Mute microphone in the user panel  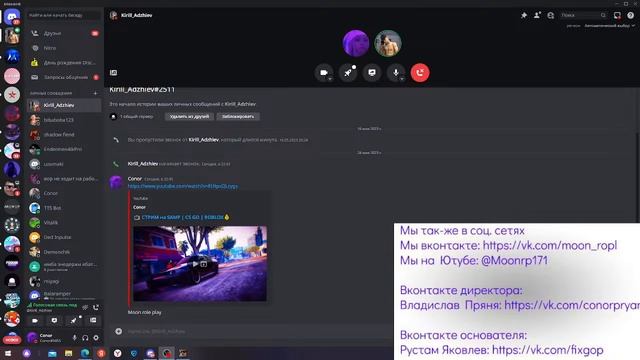pos(74,338)
